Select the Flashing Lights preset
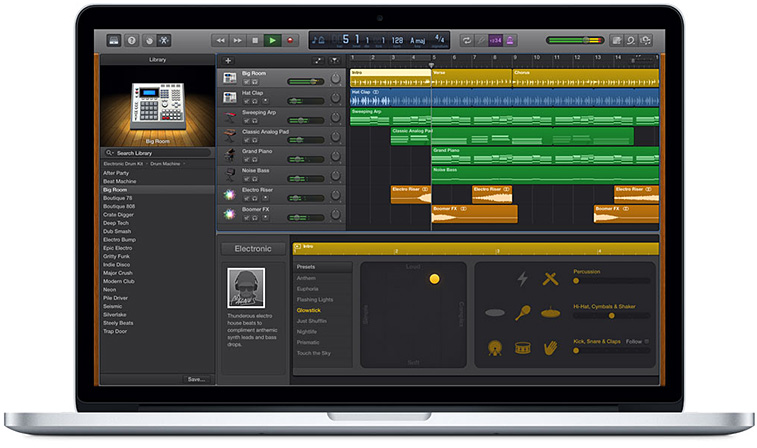This screenshot has height=448, width=757. point(315,299)
